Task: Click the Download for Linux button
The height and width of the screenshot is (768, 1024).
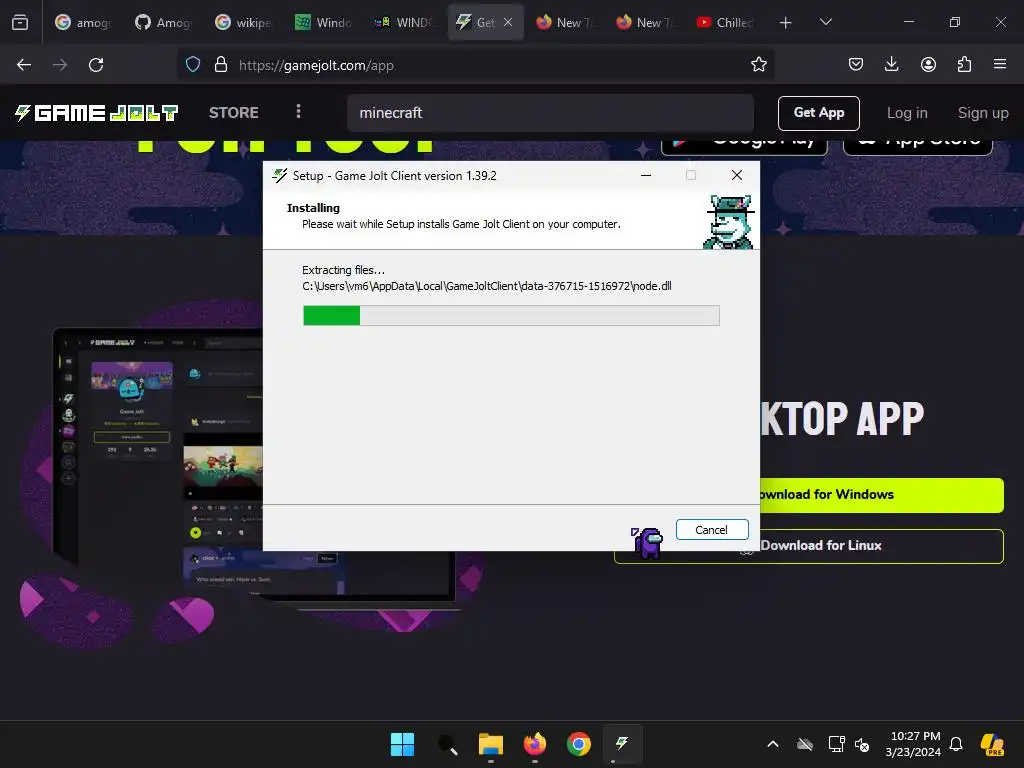Action: (882, 546)
